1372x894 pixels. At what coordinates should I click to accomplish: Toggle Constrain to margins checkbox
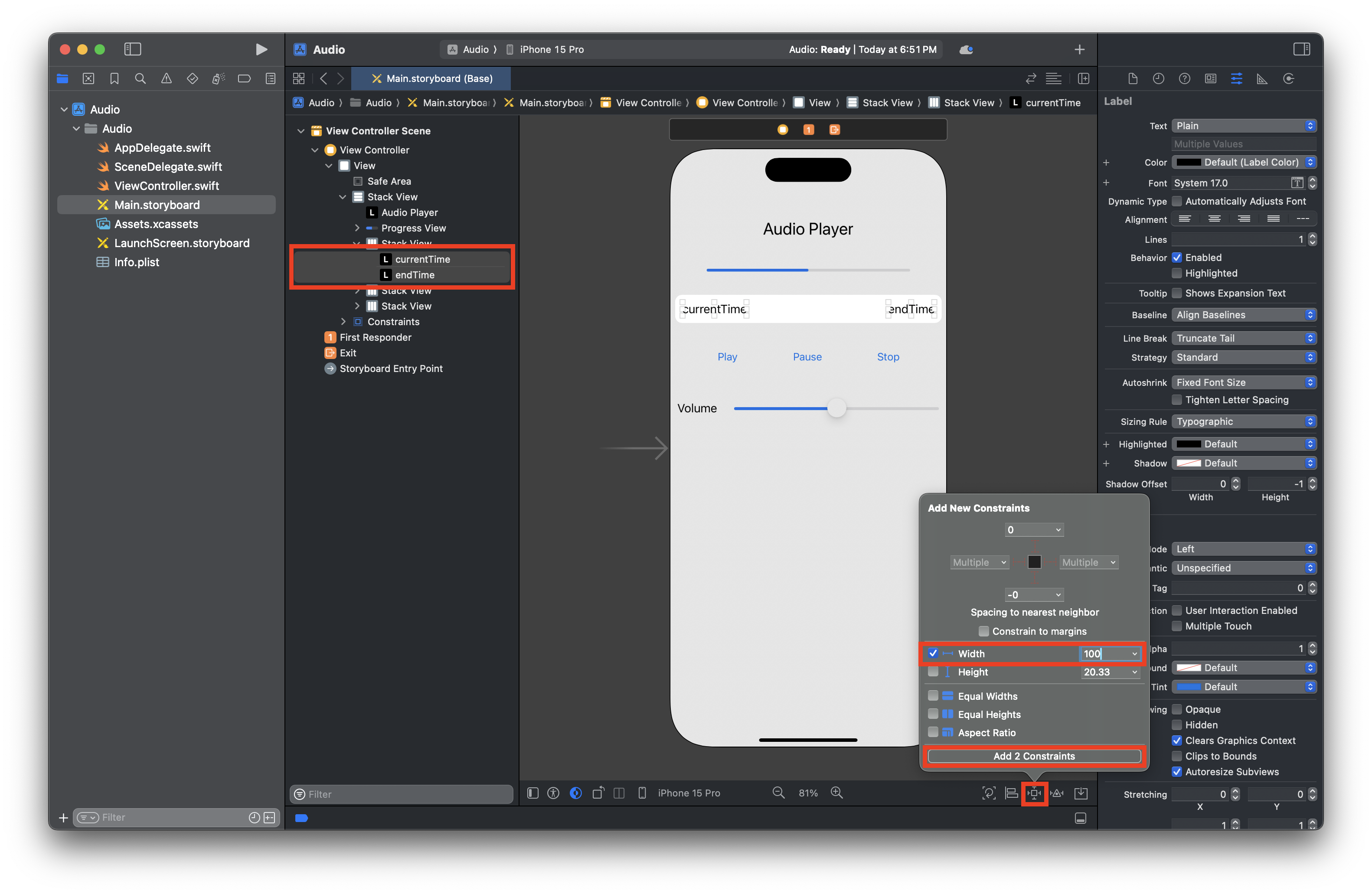pyautogui.click(x=983, y=631)
